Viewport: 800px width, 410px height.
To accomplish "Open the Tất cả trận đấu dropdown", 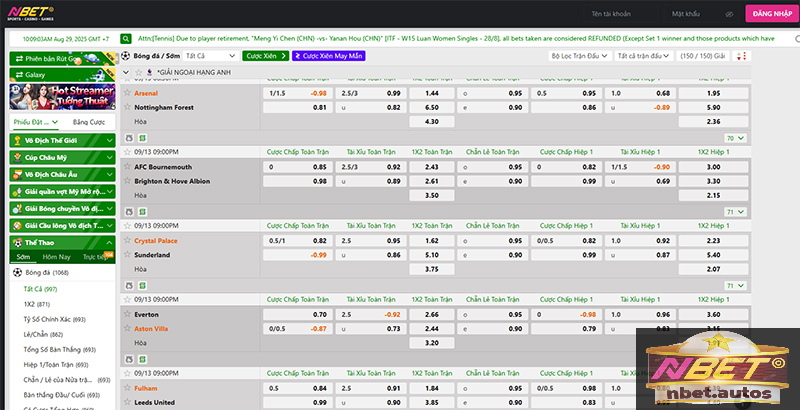I will (641, 56).
